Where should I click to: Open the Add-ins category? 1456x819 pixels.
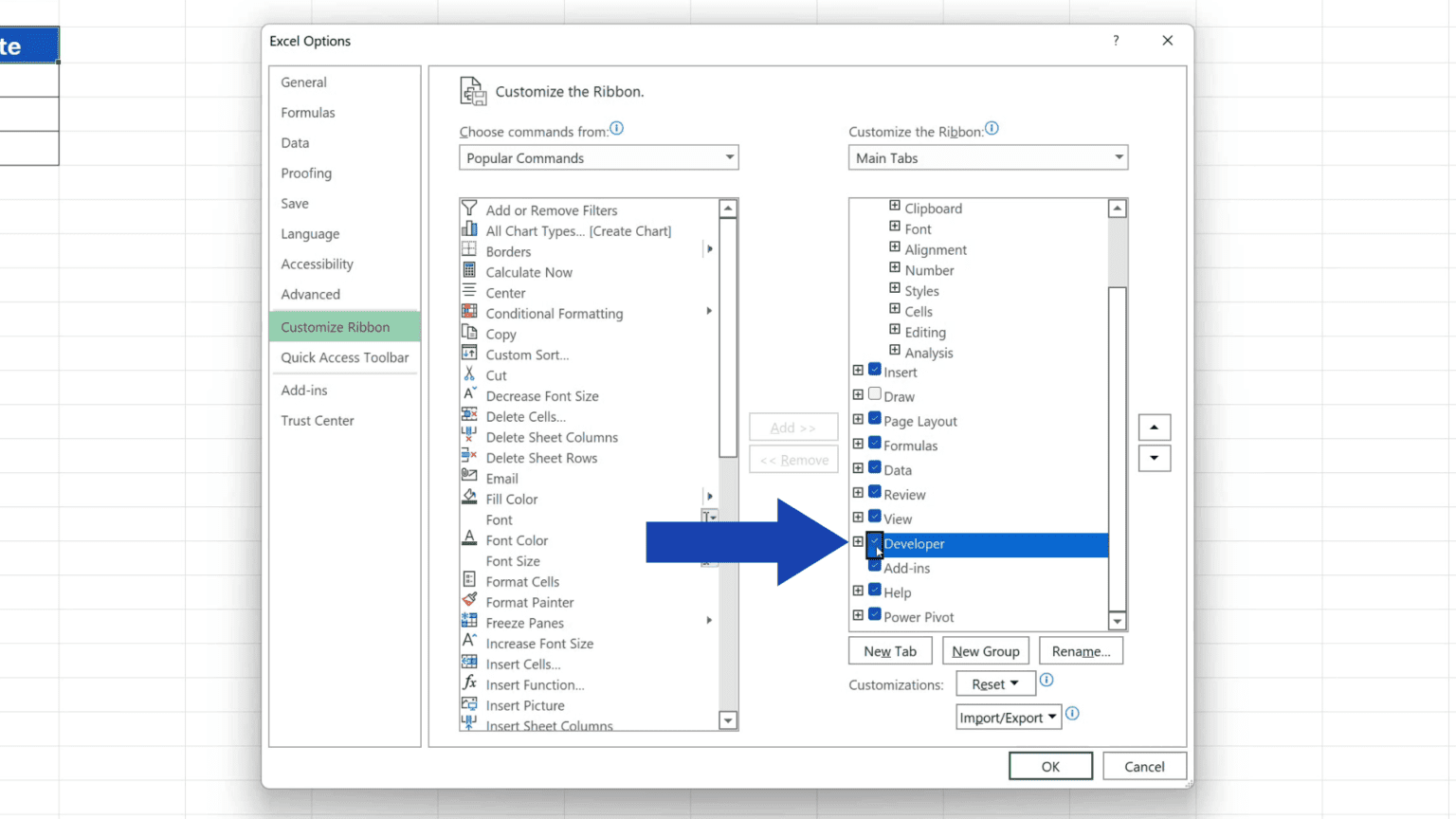point(345,391)
